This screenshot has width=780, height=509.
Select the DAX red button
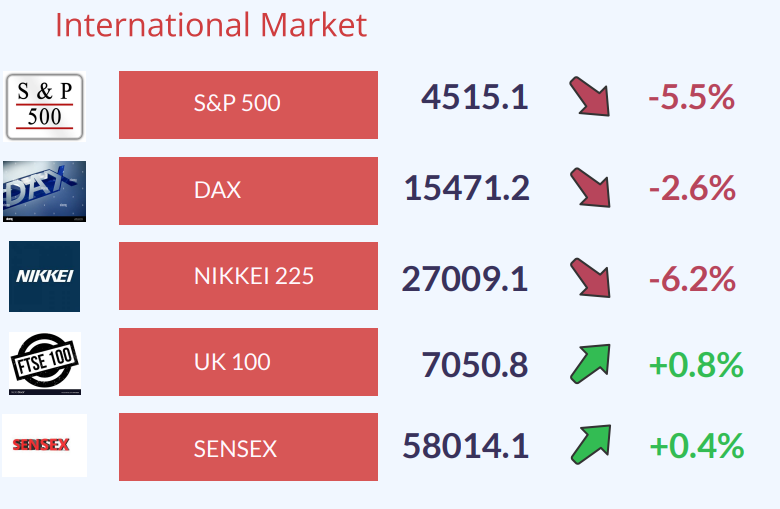[248, 190]
